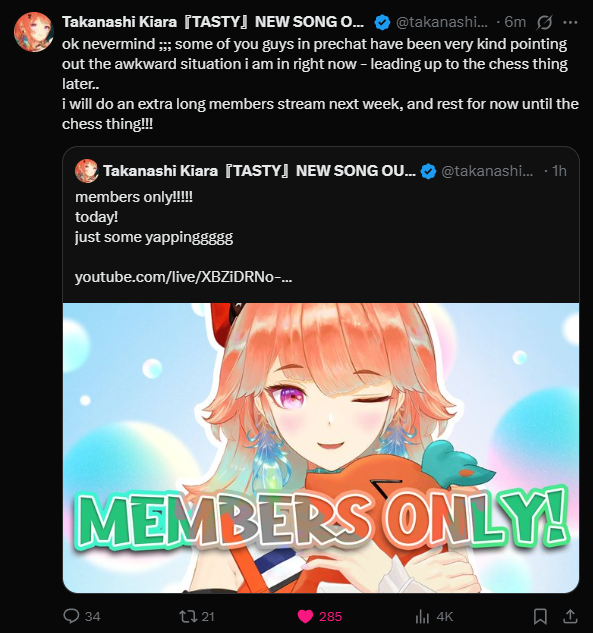Click the Grok explain icon beside 6m
Screen dimensions: 593x633
[544, 23]
